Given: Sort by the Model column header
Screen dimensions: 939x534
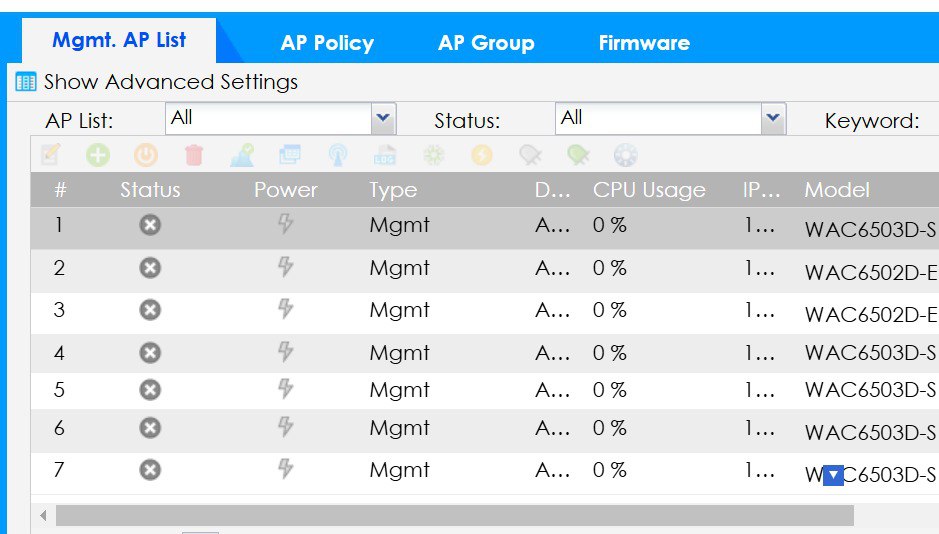Looking at the screenshot, I should [x=837, y=190].
